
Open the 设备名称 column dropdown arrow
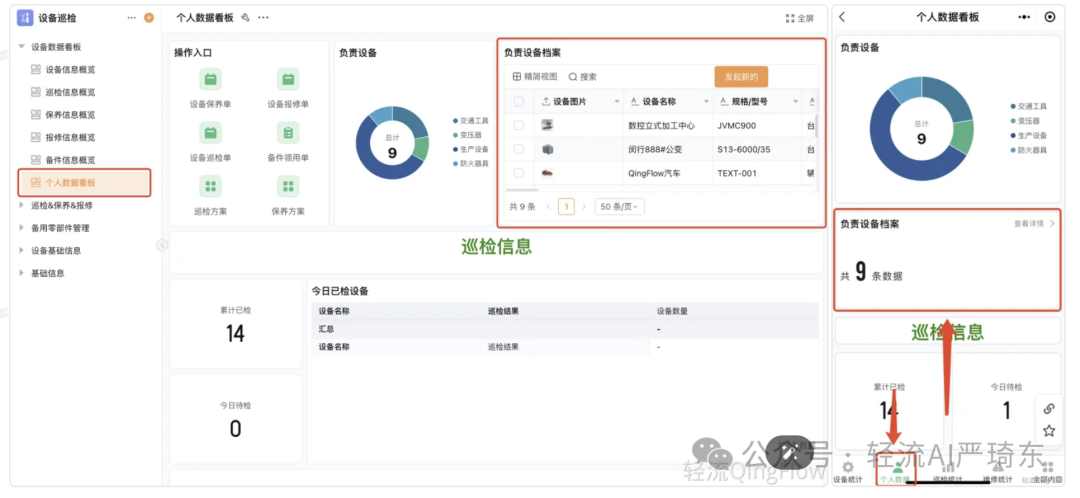tap(706, 102)
